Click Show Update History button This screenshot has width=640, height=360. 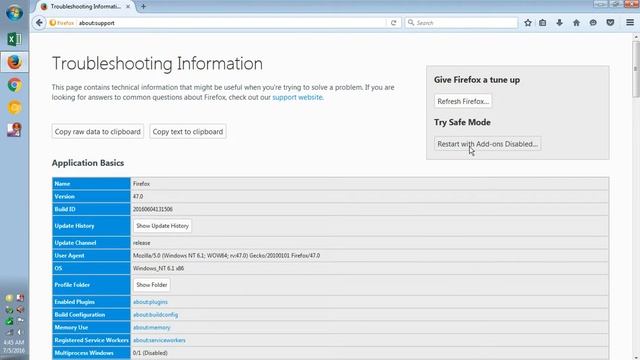coord(162,226)
